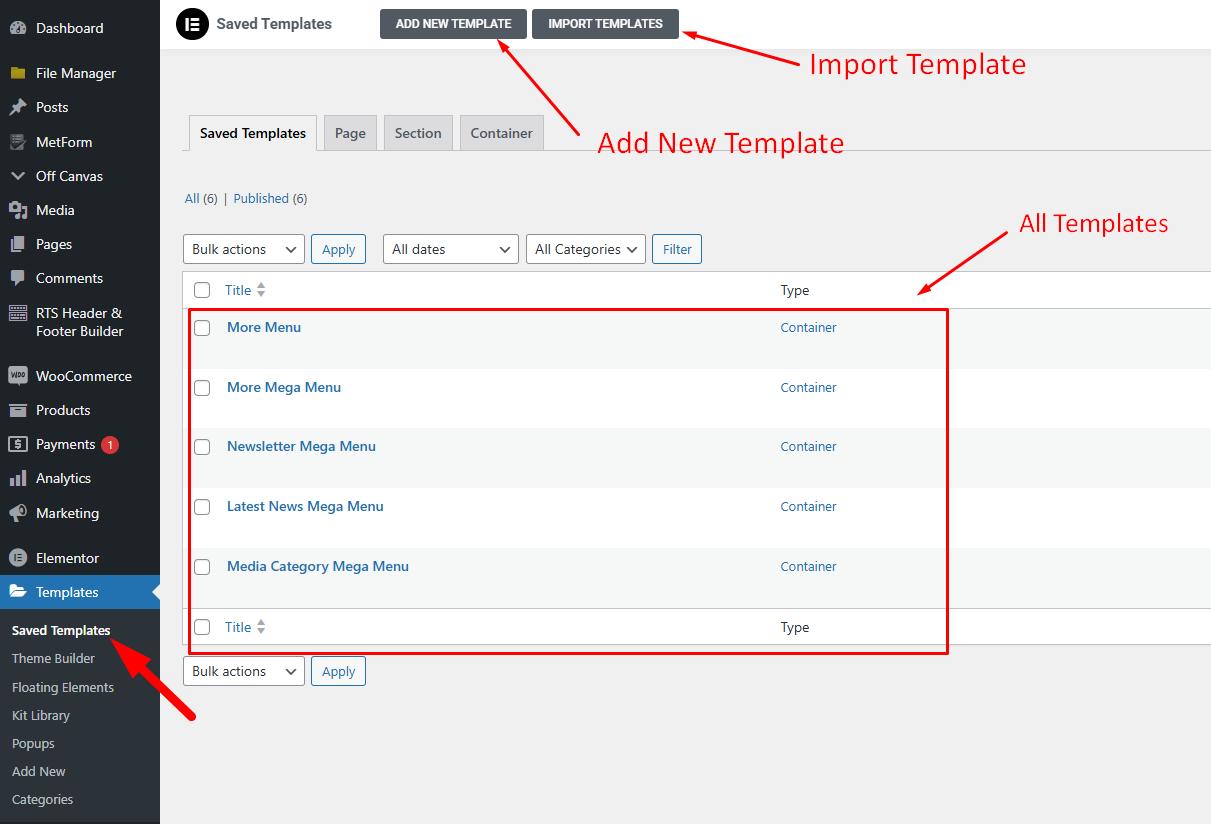The image size is (1211, 824).
Task: Check the checkbox next to More Menu
Action: coord(202,327)
